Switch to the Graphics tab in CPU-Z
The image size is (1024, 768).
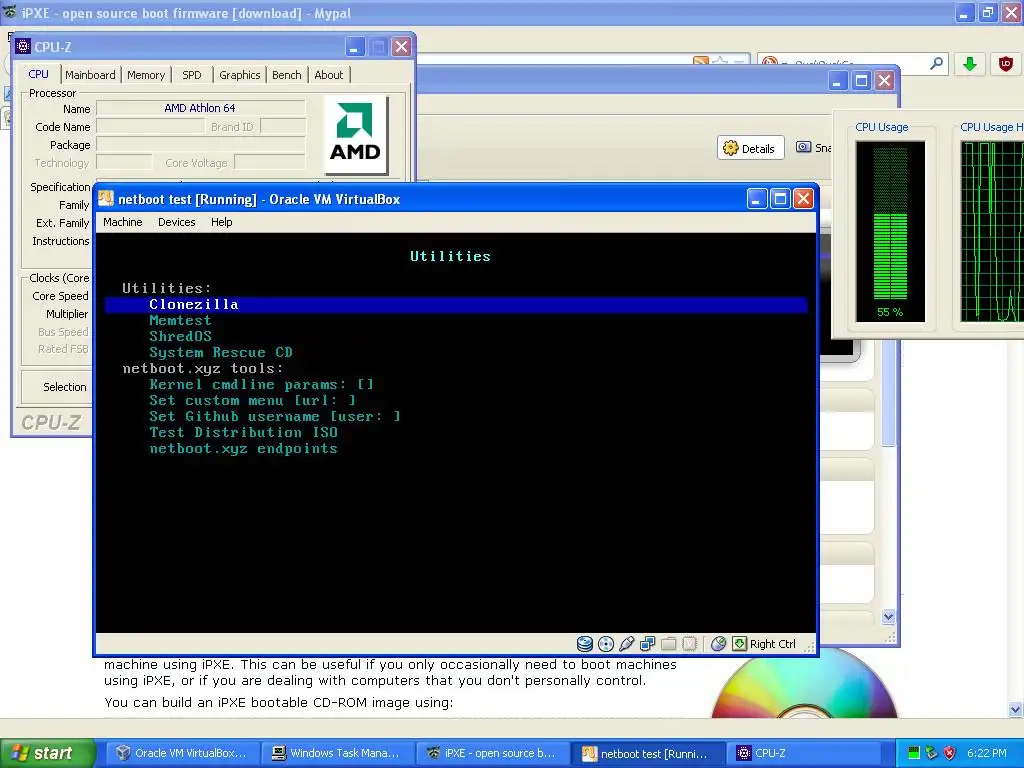240,75
